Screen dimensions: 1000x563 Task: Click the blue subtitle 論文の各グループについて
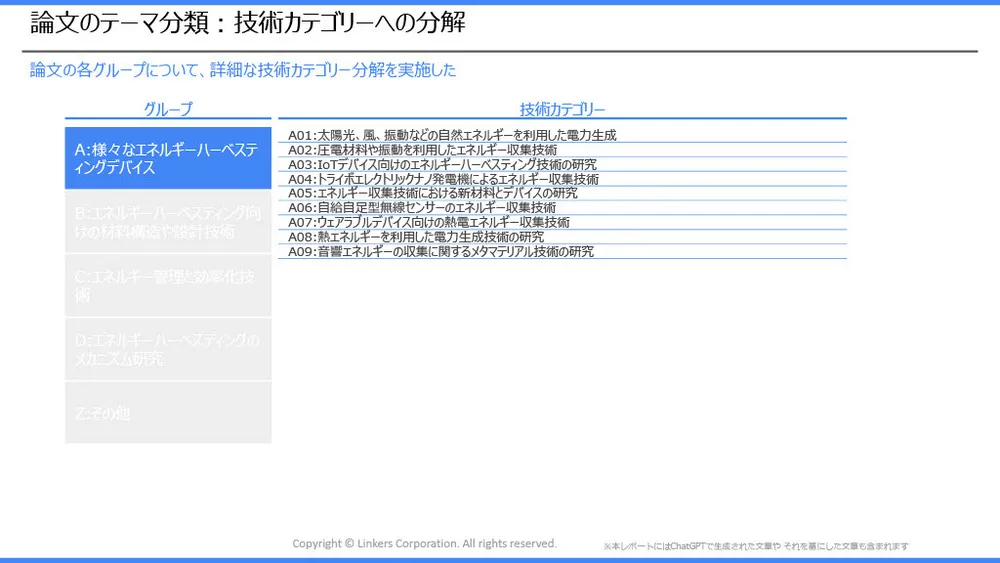click(x=242, y=70)
